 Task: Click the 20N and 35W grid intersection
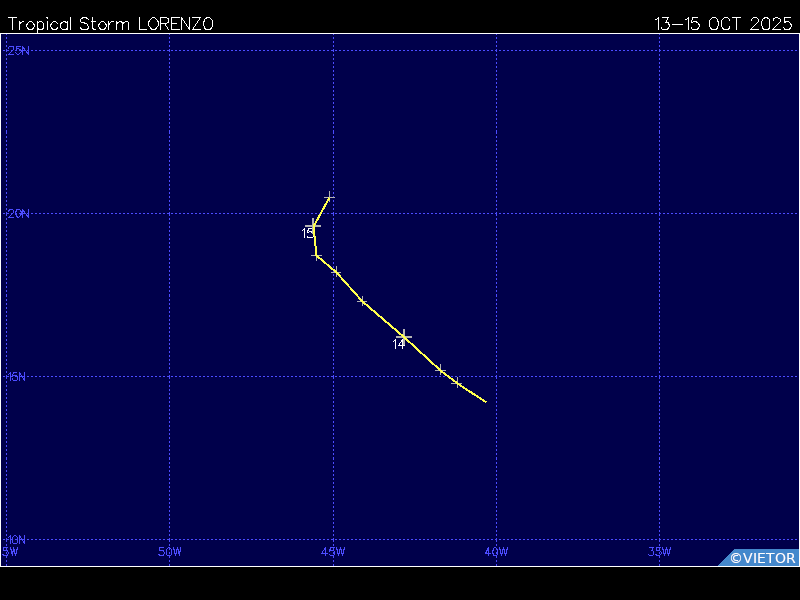[x=659, y=213]
